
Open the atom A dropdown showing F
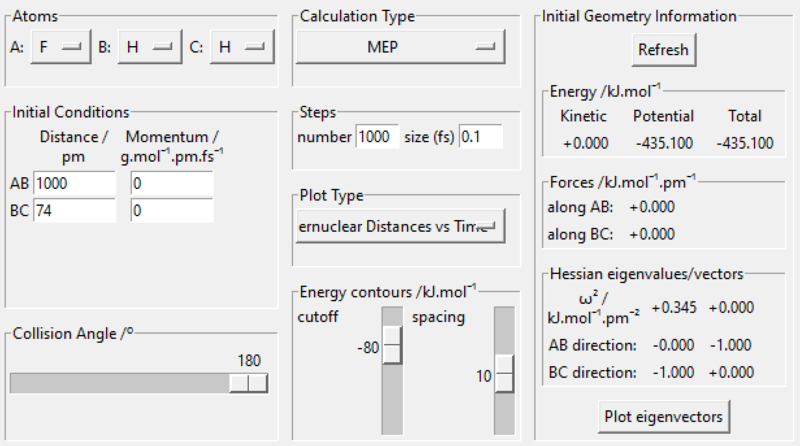pos(60,46)
